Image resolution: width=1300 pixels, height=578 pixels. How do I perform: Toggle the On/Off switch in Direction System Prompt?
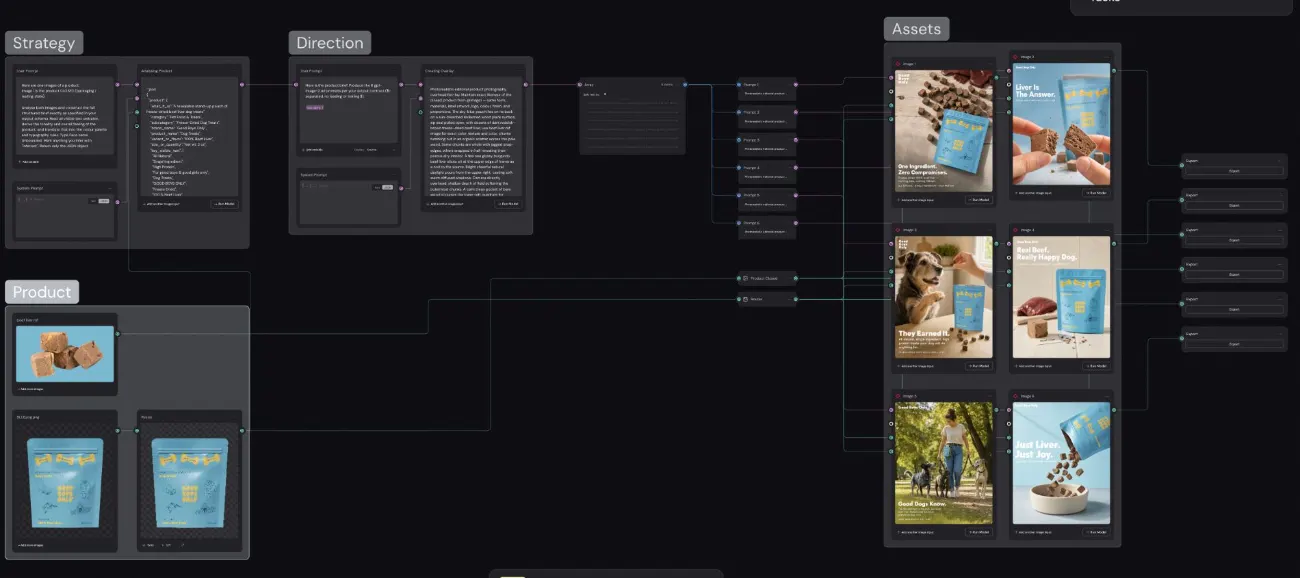380,186
